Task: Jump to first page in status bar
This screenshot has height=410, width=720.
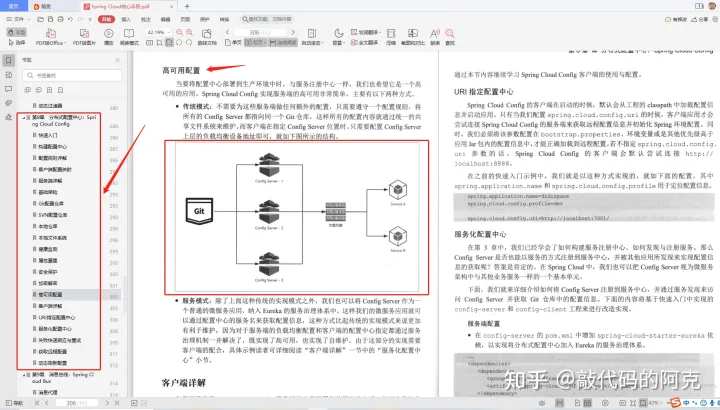Action: click(37, 403)
